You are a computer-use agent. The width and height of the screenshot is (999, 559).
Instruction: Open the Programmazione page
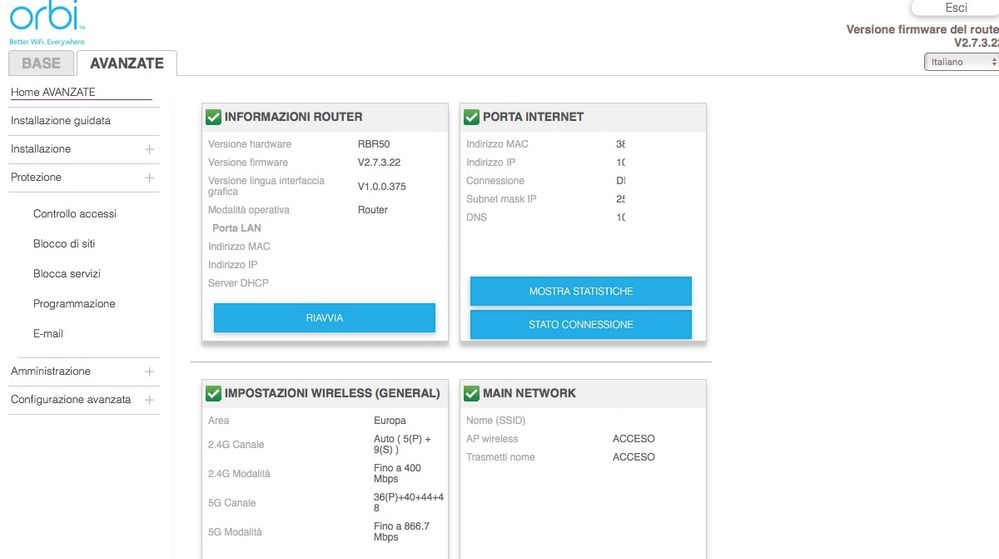pyautogui.click(x=74, y=304)
